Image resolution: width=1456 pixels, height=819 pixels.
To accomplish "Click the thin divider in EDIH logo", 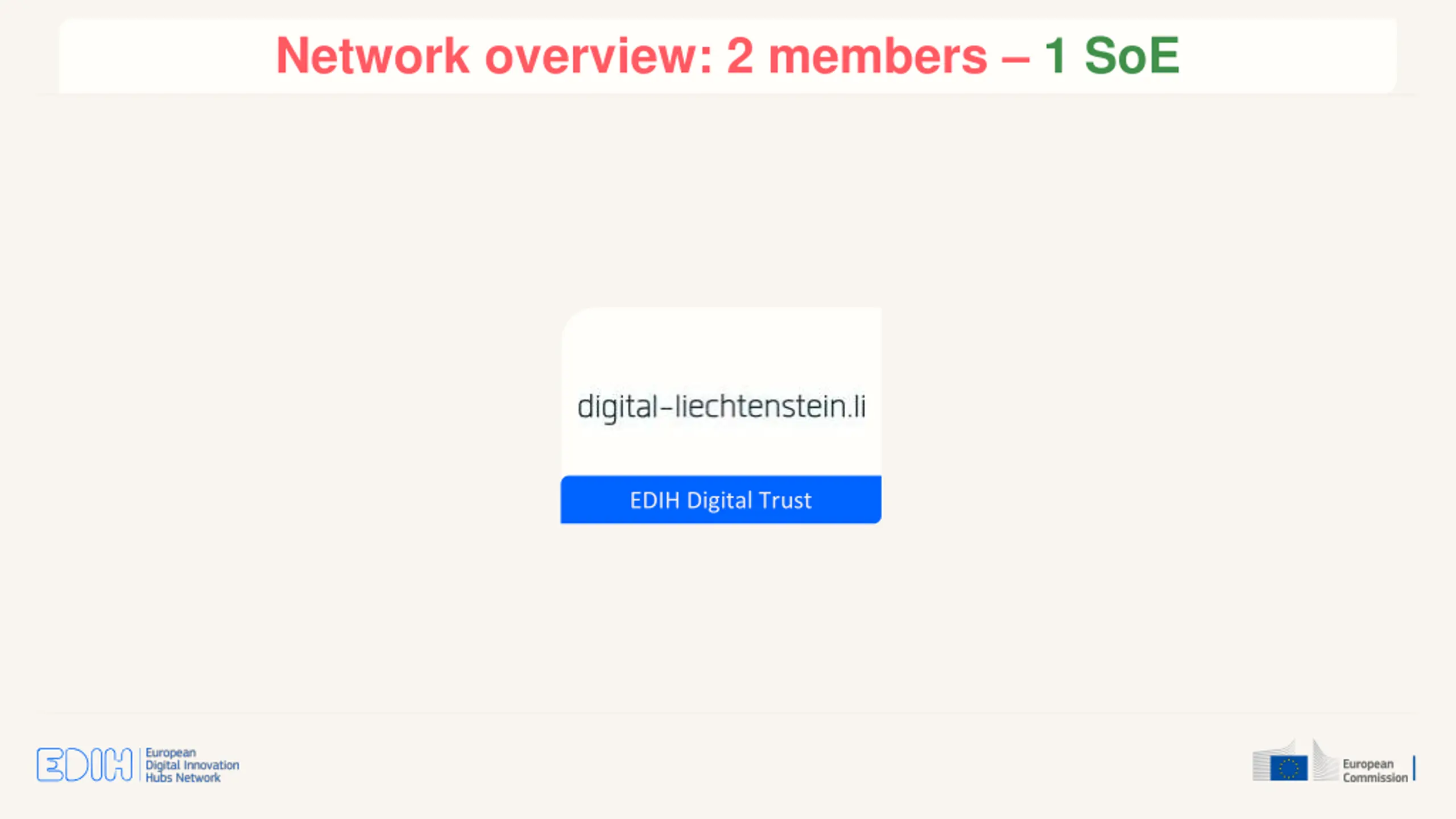I will [139, 764].
